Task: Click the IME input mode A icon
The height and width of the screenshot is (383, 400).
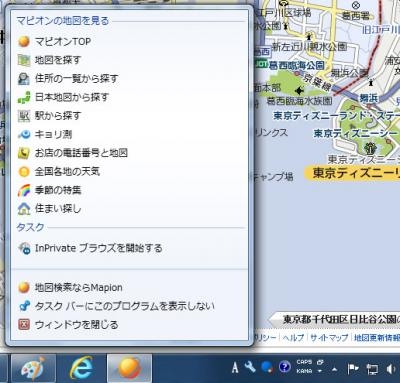Action: tap(235, 368)
